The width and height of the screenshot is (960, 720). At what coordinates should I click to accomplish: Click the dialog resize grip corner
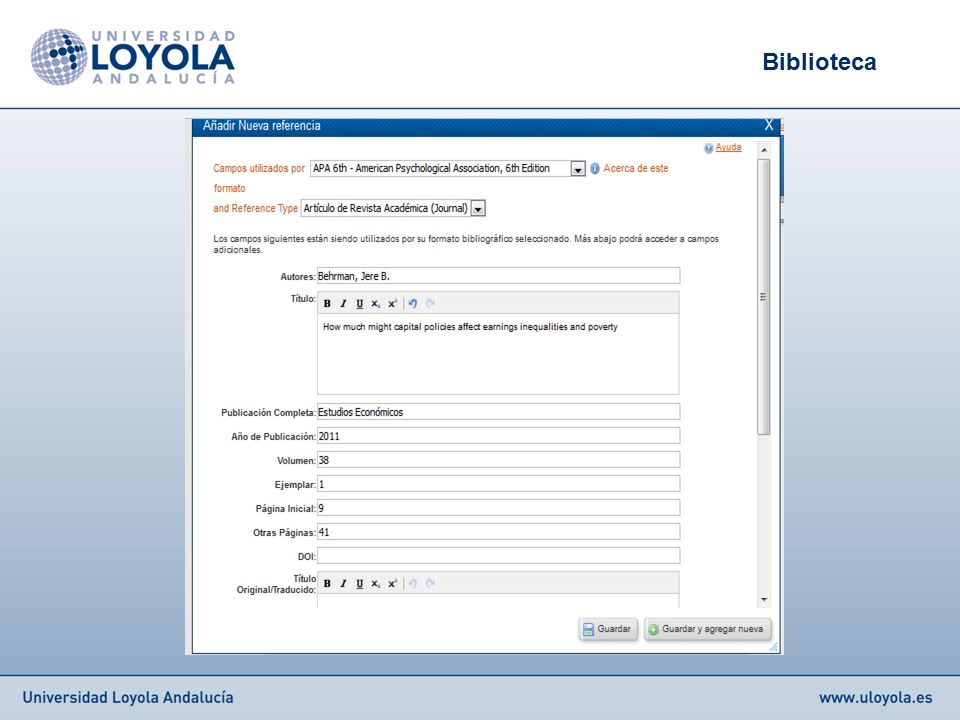pyautogui.click(x=774, y=647)
